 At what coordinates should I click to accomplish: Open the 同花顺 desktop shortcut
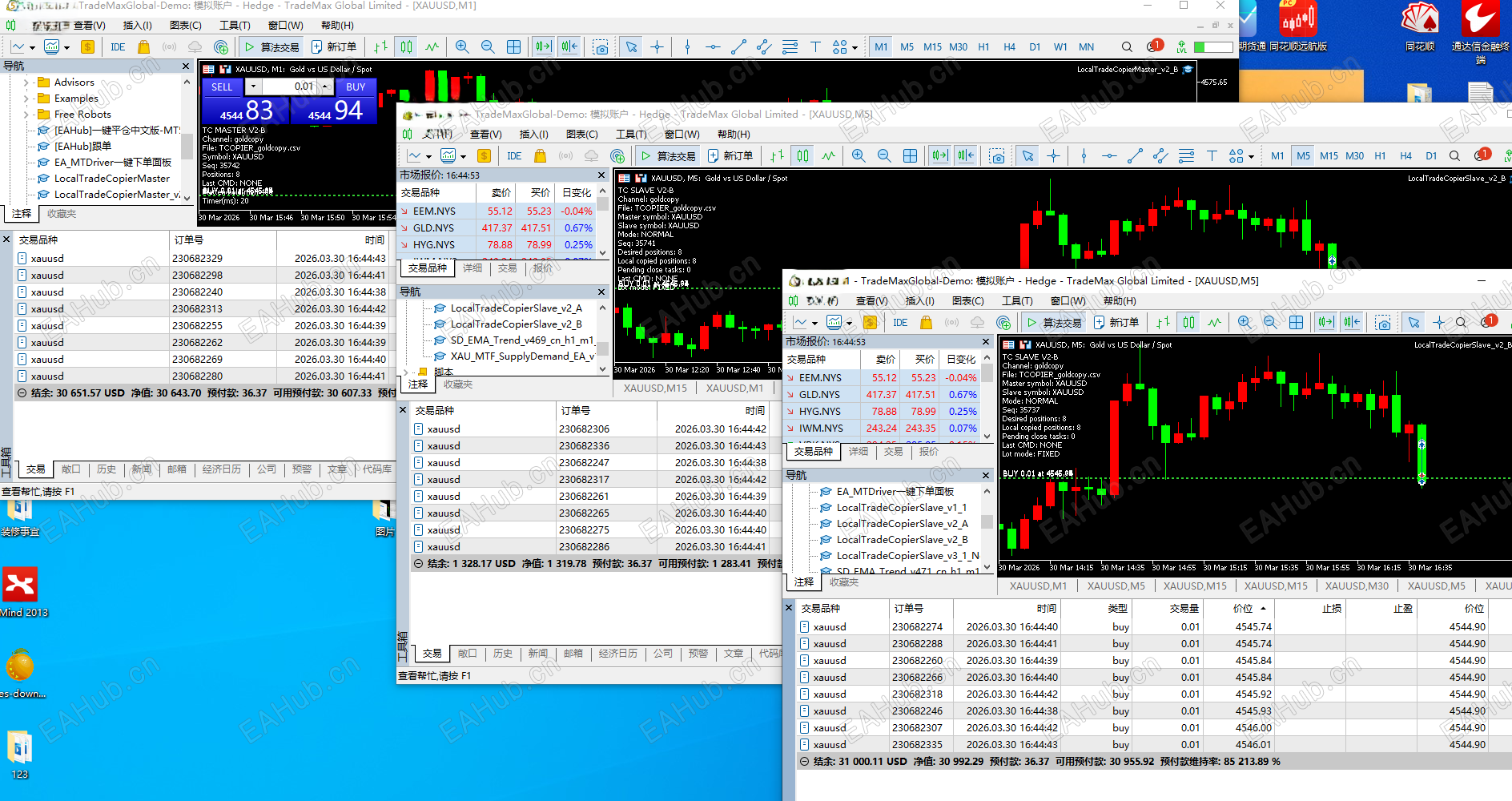[x=1419, y=27]
